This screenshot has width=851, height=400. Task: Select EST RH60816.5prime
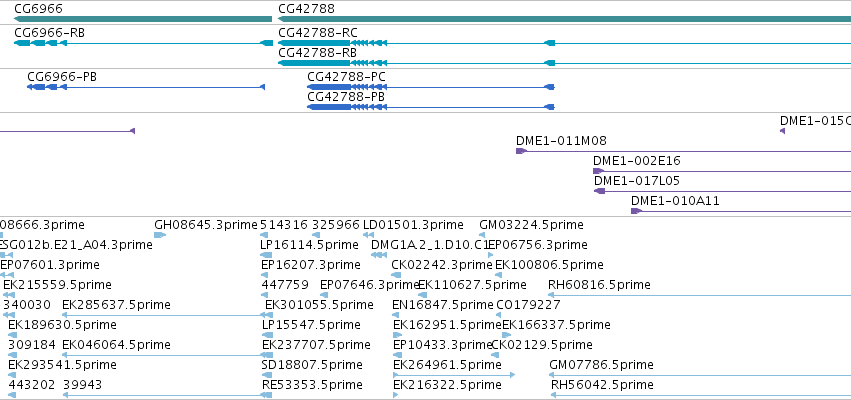[599, 285]
